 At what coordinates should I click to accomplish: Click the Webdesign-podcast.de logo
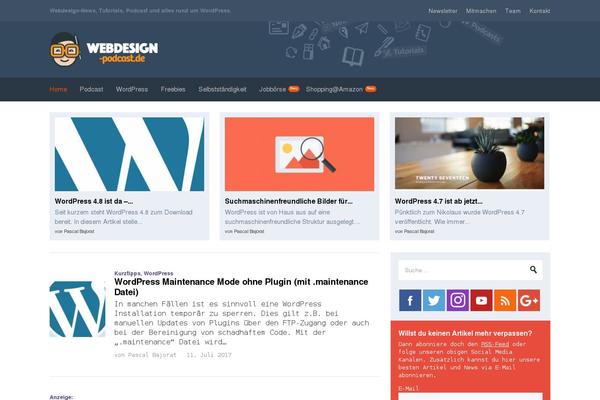[x=104, y=49]
